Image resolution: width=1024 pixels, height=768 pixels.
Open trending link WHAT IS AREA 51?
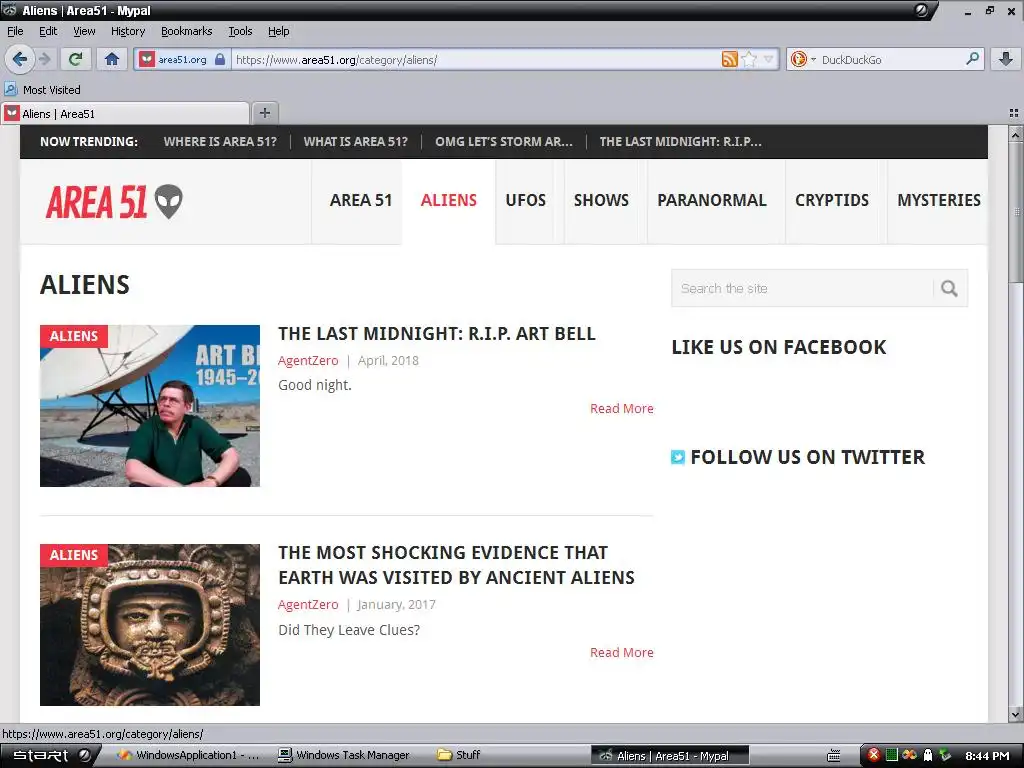tap(355, 142)
